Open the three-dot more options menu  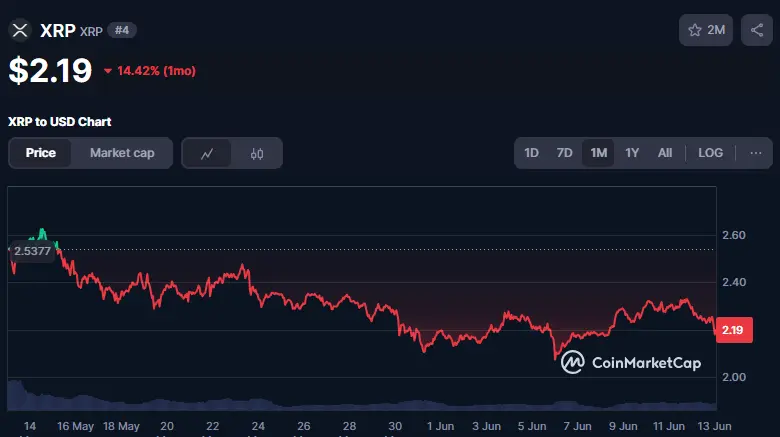pyautogui.click(x=756, y=153)
